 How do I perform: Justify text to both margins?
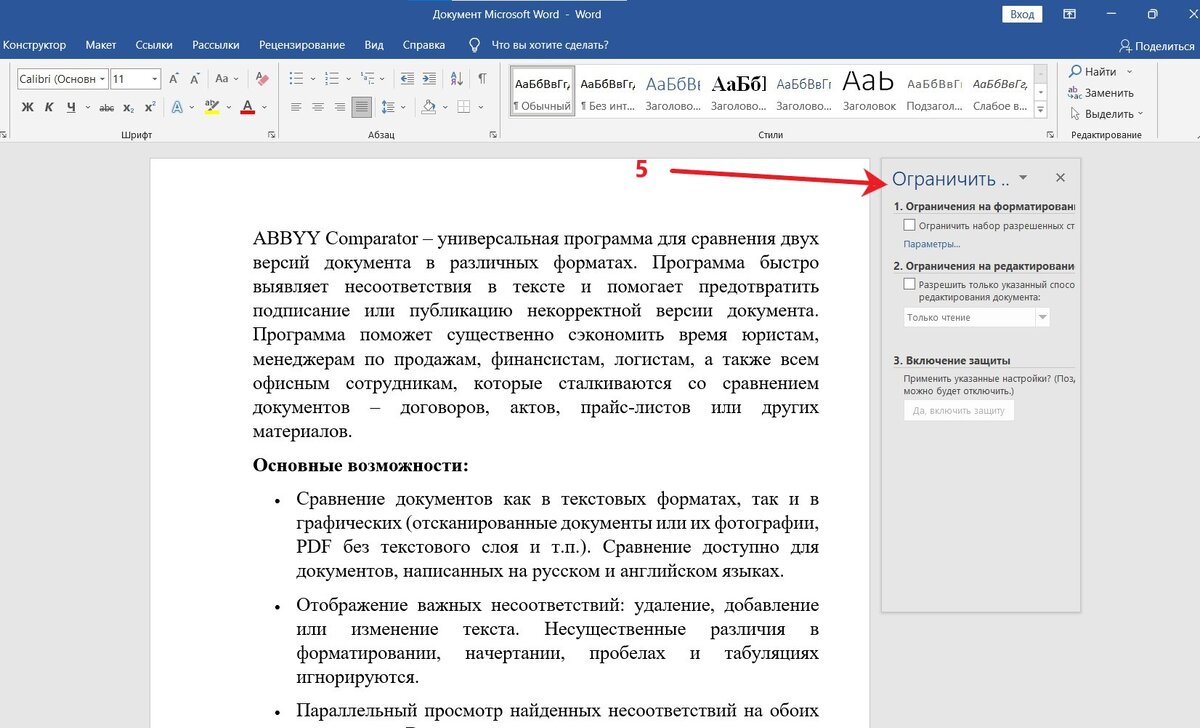pyautogui.click(x=362, y=107)
